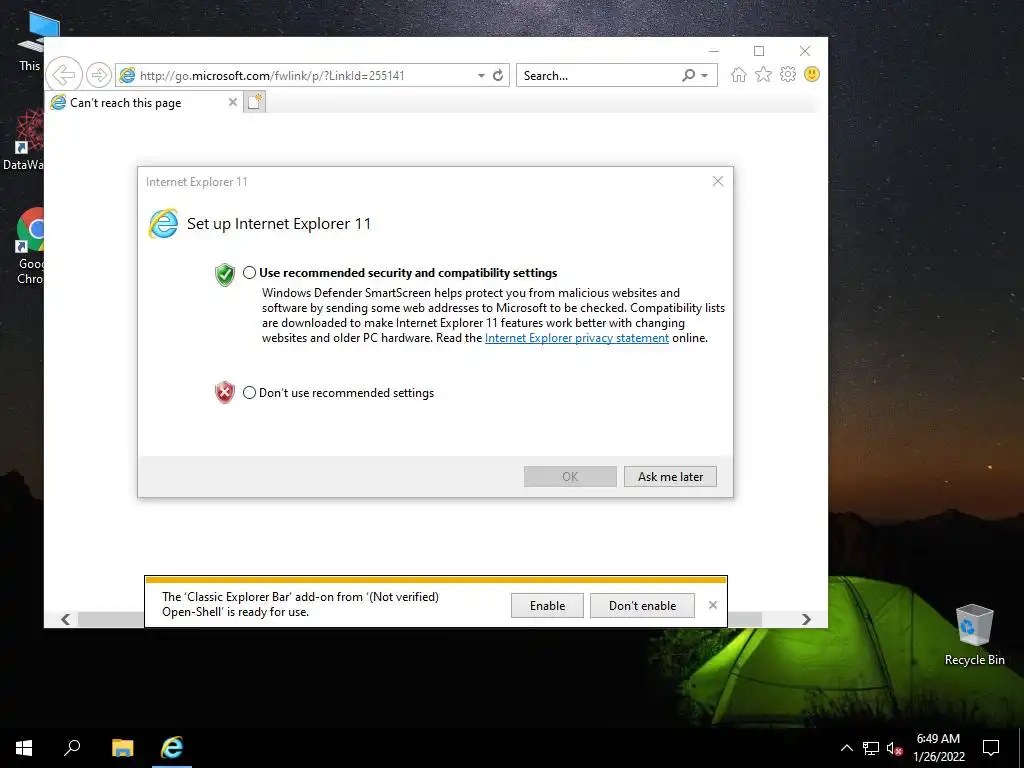This screenshot has height=768, width=1024.
Task: Open the Internet Explorer privacy statement link
Action: [577, 338]
